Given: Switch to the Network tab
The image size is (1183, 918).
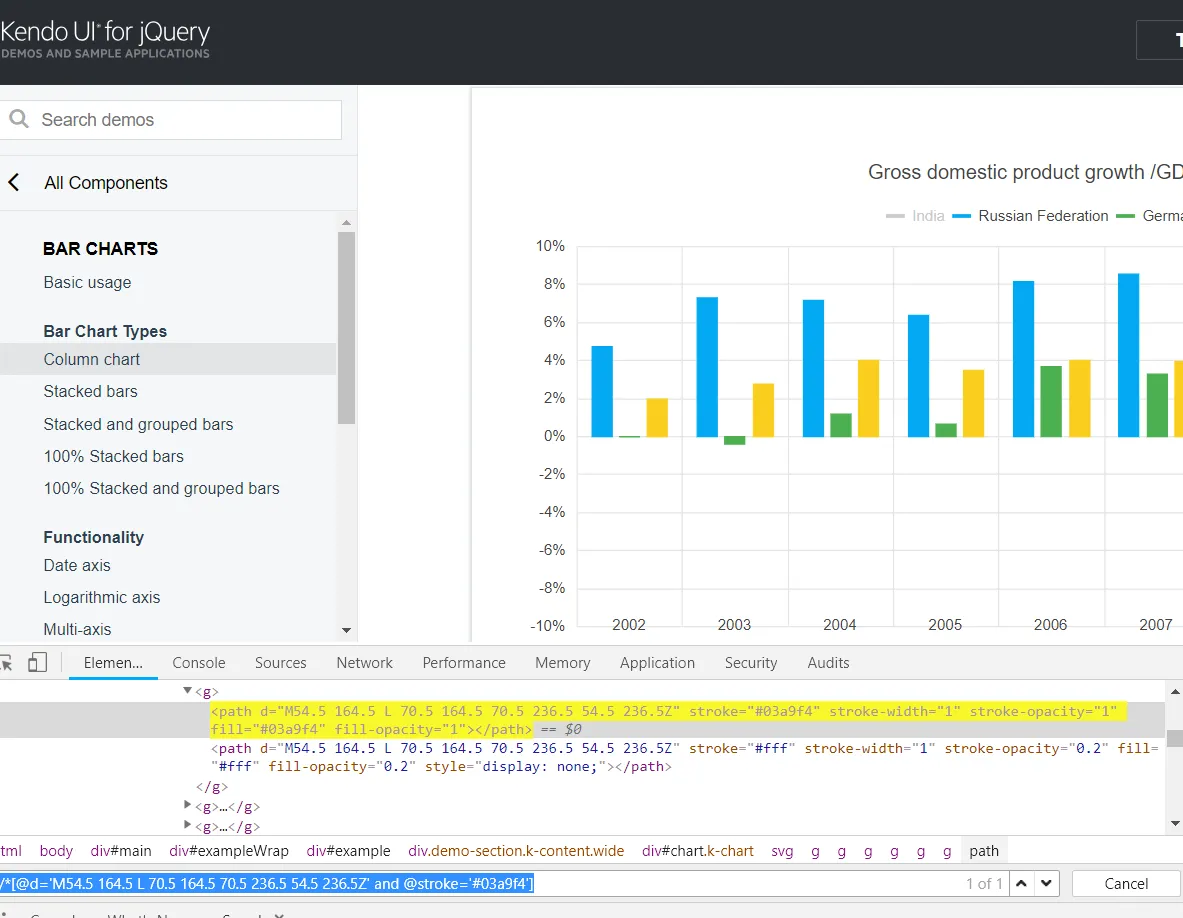Looking at the screenshot, I should pos(364,663).
